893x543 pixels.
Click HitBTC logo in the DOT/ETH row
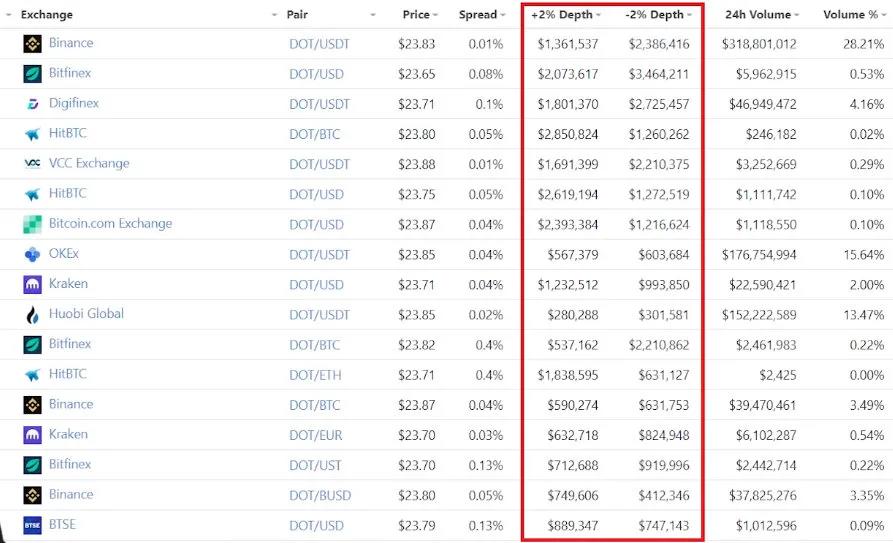[32, 374]
